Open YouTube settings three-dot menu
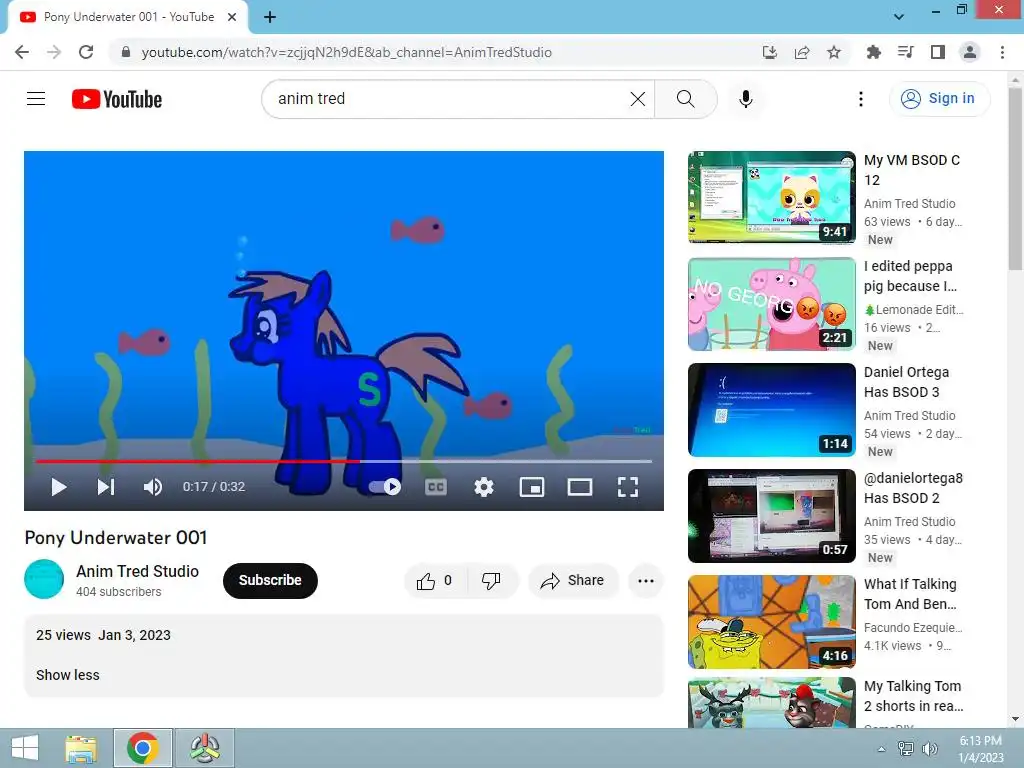 click(861, 99)
